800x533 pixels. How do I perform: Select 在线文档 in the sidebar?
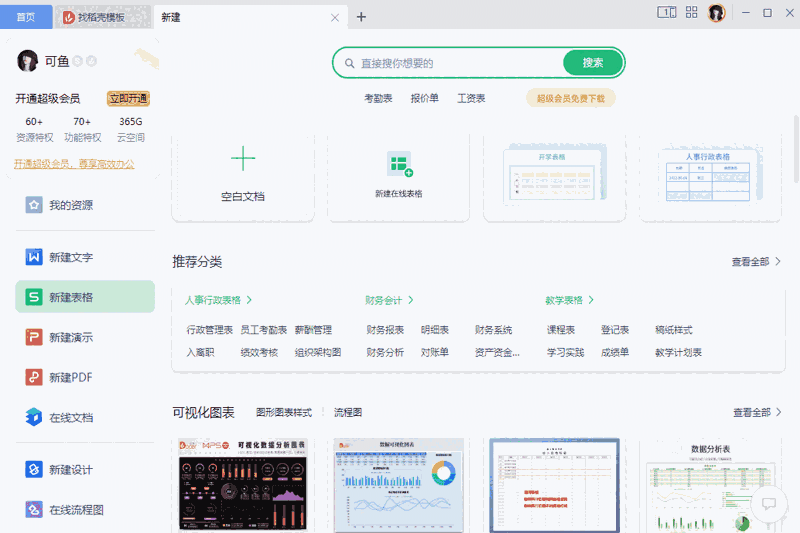[85, 417]
